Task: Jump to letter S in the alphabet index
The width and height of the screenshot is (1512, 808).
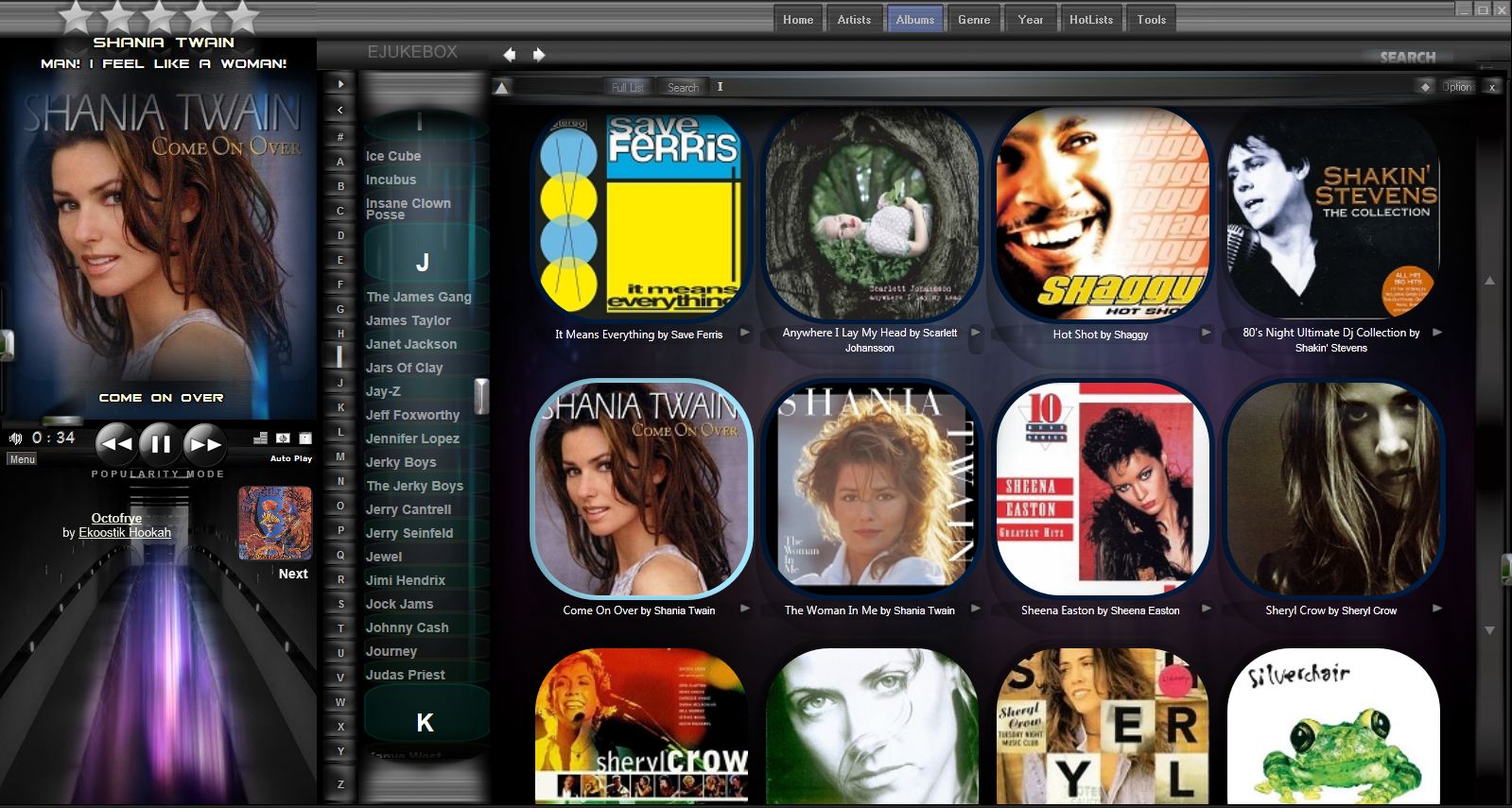Action: pos(340,604)
